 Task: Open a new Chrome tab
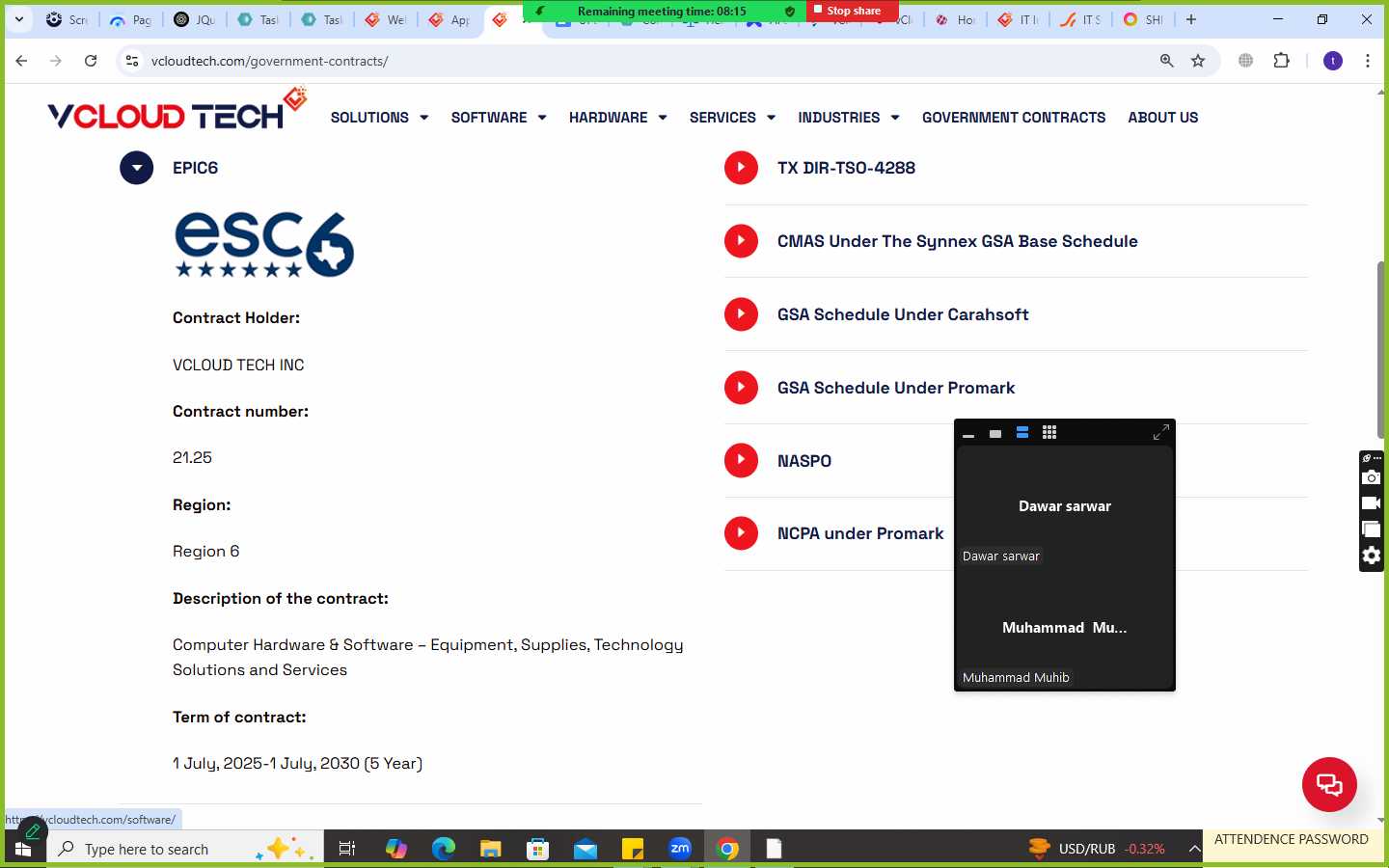pos(1191,19)
